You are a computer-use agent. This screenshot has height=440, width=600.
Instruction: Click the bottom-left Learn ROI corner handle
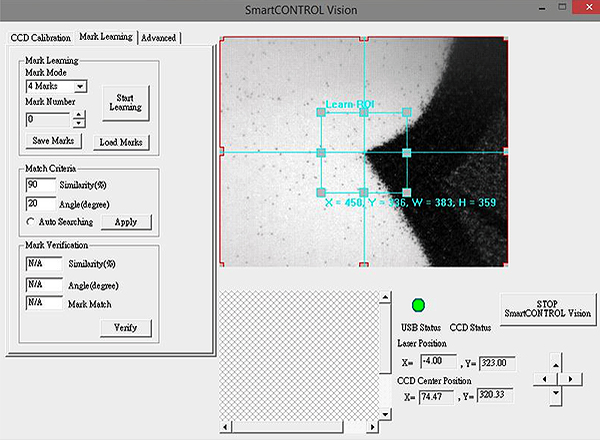pyautogui.click(x=321, y=192)
